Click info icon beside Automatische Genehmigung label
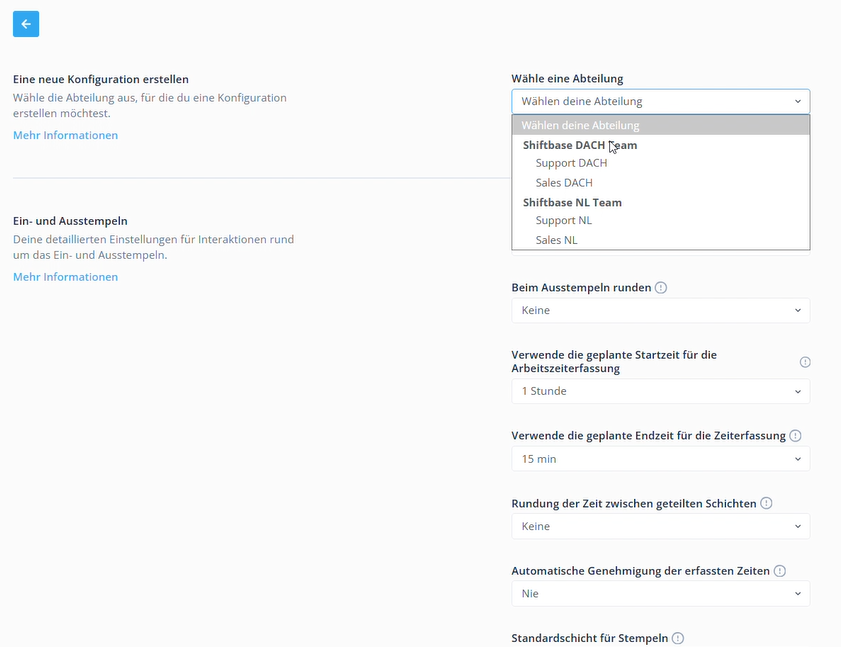 click(x=780, y=571)
